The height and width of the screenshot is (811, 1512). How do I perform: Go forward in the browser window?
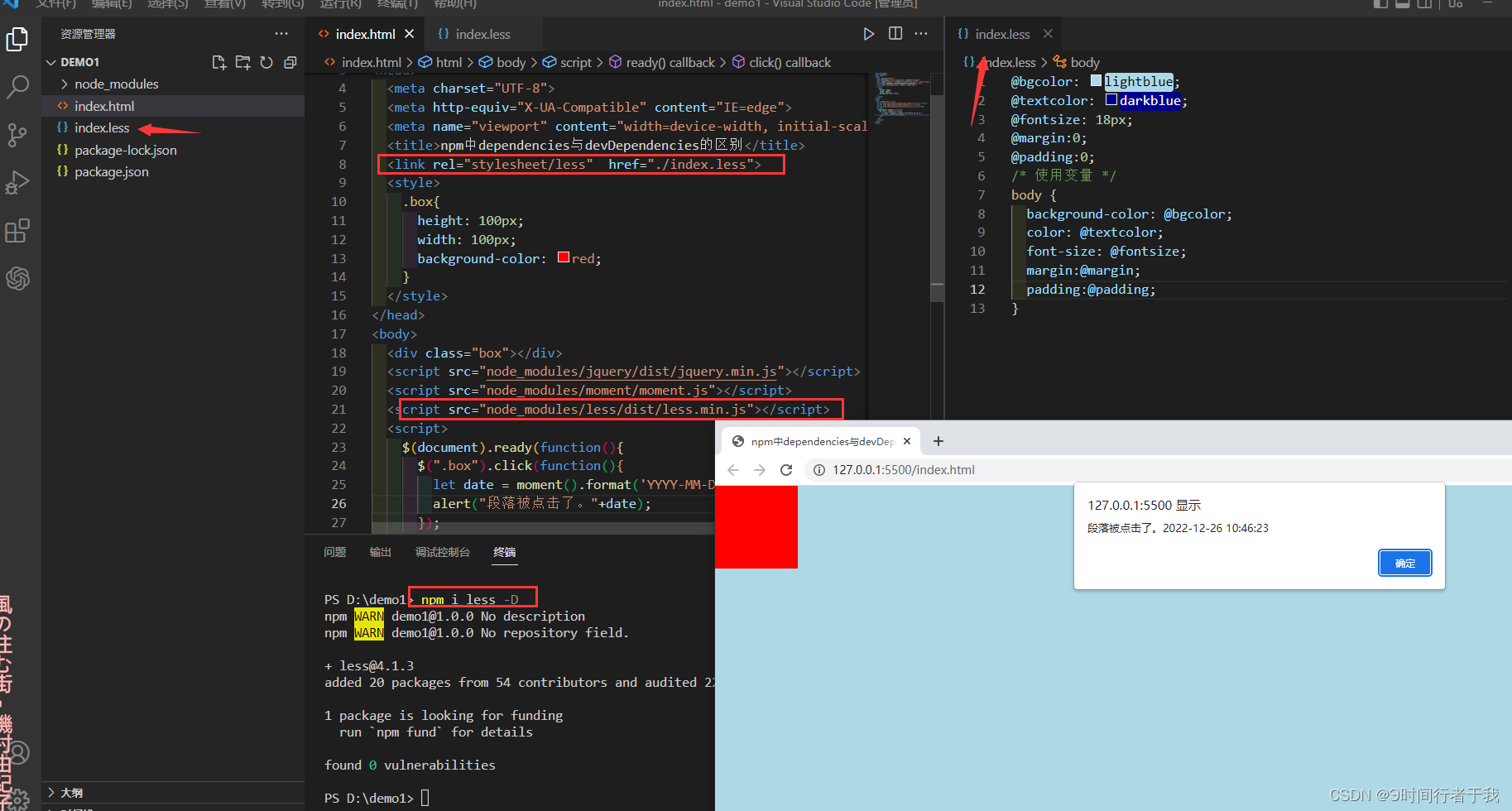[x=760, y=470]
